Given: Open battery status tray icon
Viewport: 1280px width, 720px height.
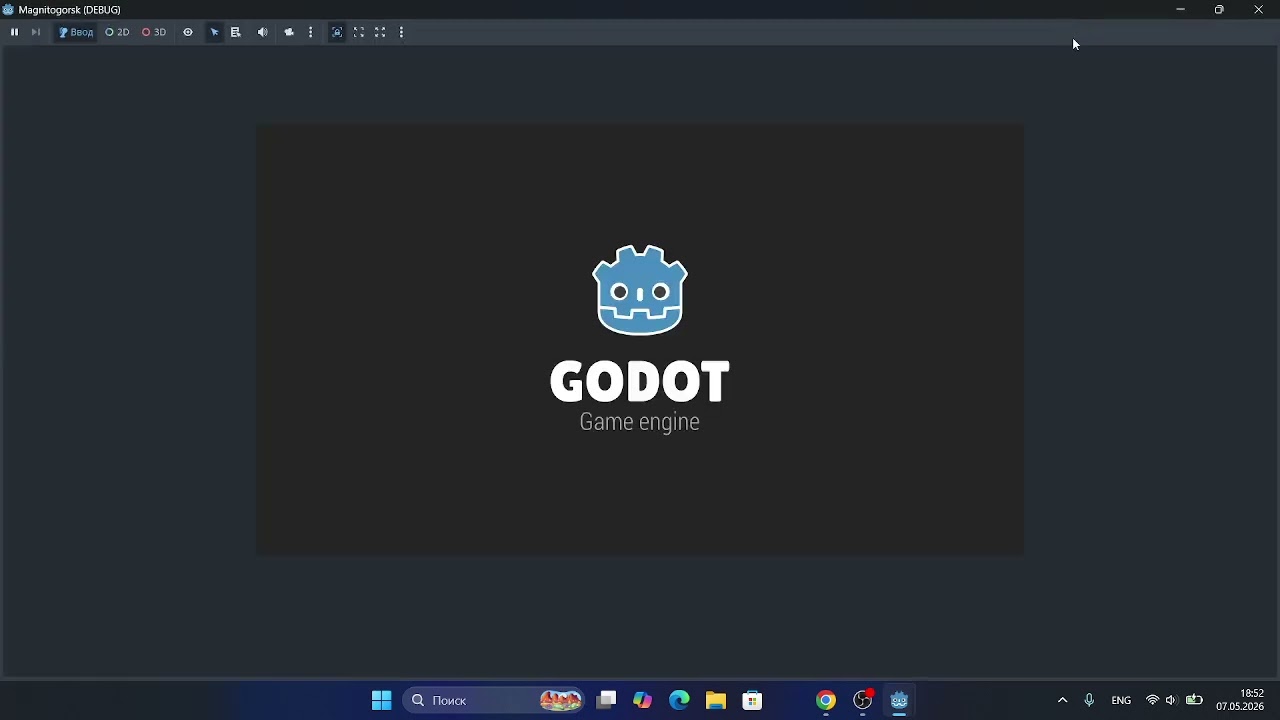Looking at the screenshot, I should click(x=1194, y=700).
